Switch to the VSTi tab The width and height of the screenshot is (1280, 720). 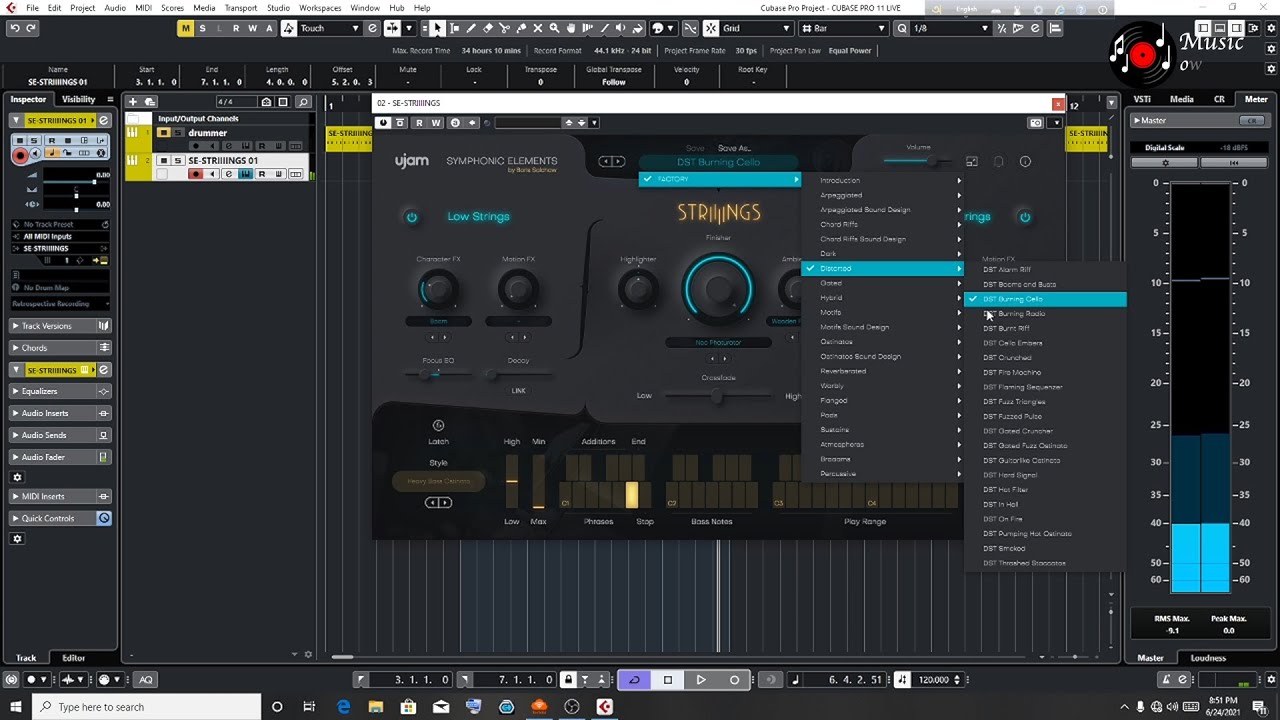[x=1141, y=99]
